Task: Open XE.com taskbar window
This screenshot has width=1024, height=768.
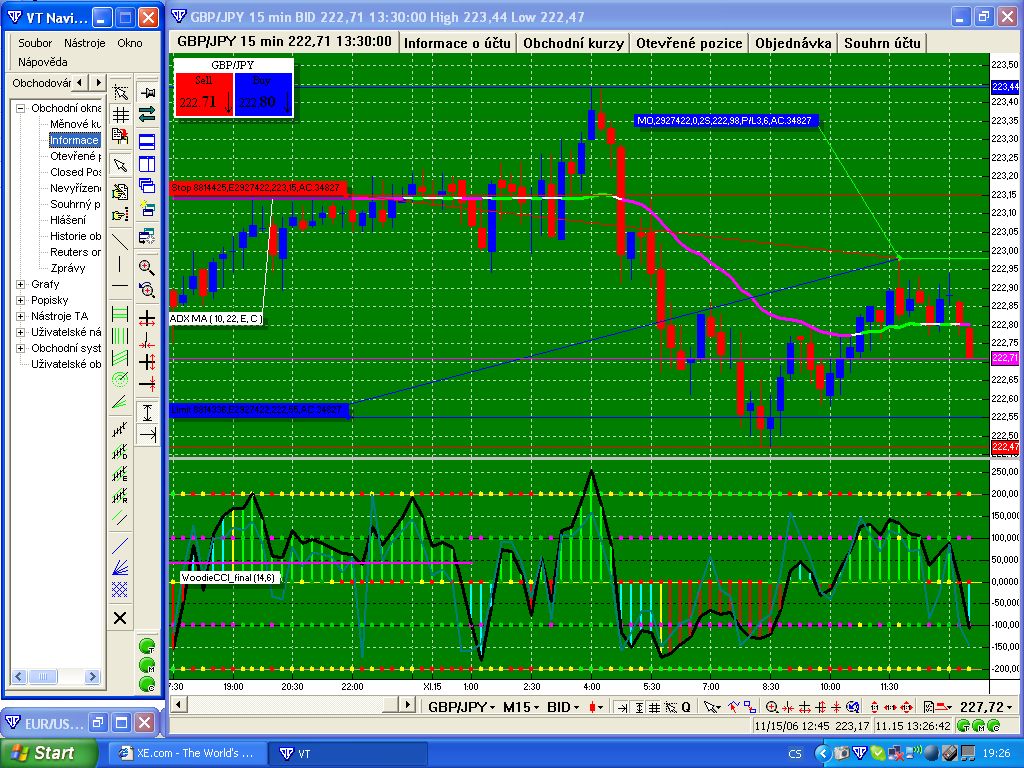Action: point(186,753)
